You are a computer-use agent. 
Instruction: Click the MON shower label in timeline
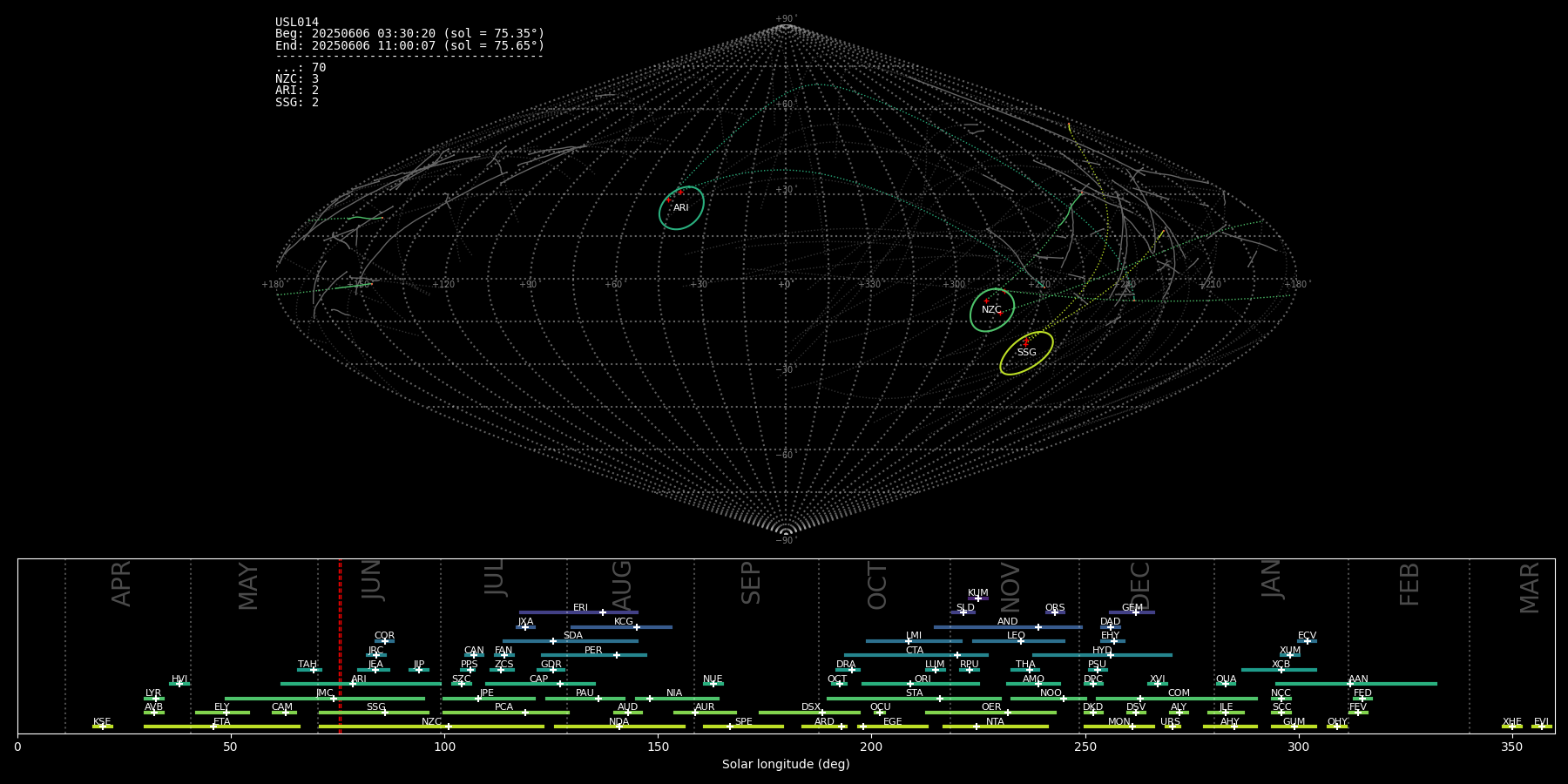[x=1119, y=722]
